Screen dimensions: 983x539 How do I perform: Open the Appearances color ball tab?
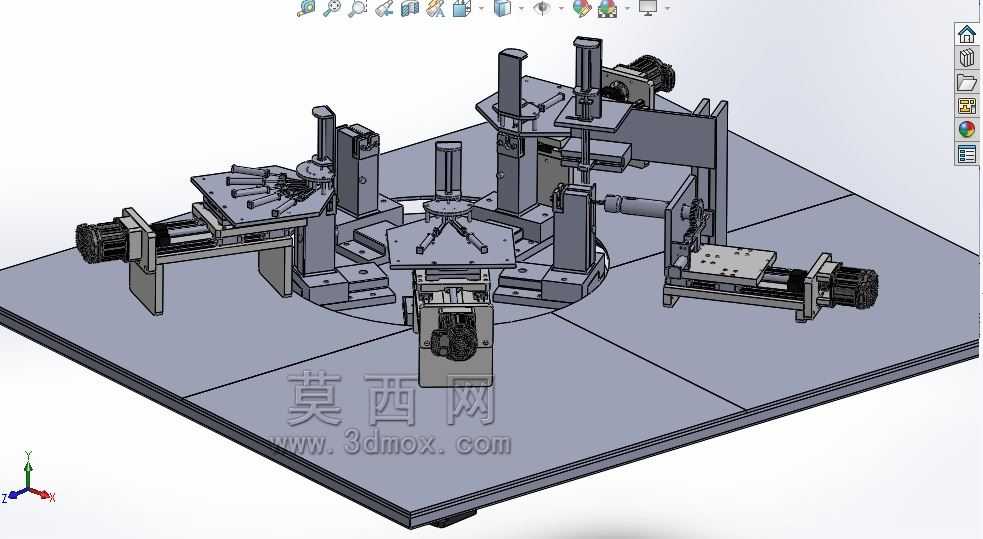967,129
